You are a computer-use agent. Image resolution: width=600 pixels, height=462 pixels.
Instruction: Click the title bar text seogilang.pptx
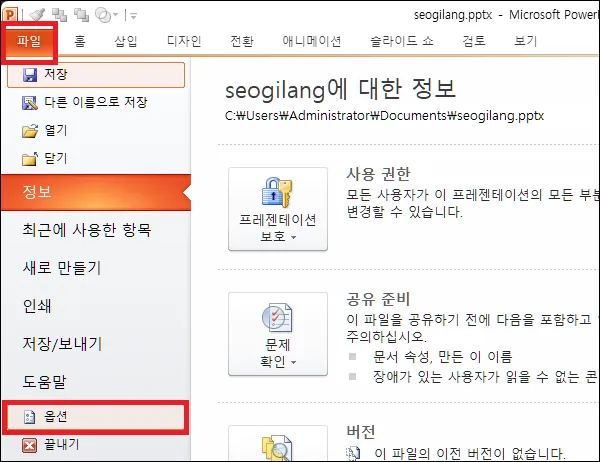pyautogui.click(x=453, y=15)
